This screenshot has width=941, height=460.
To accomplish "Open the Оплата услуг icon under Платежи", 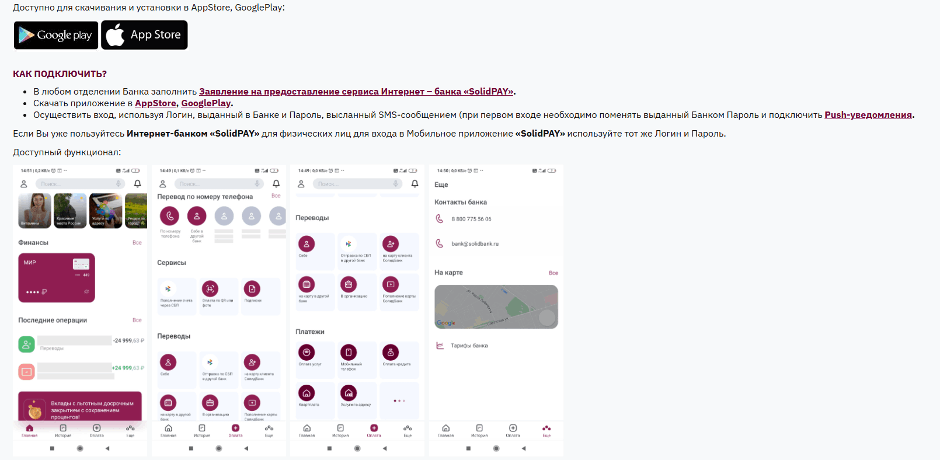I will pyautogui.click(x=307, y=352).
